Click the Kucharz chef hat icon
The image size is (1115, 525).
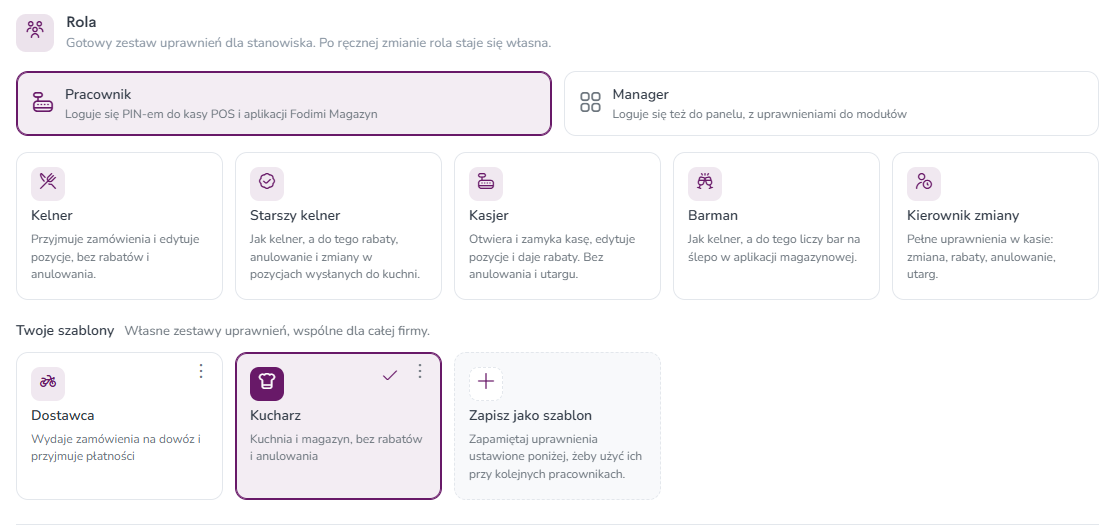(267, 383)
